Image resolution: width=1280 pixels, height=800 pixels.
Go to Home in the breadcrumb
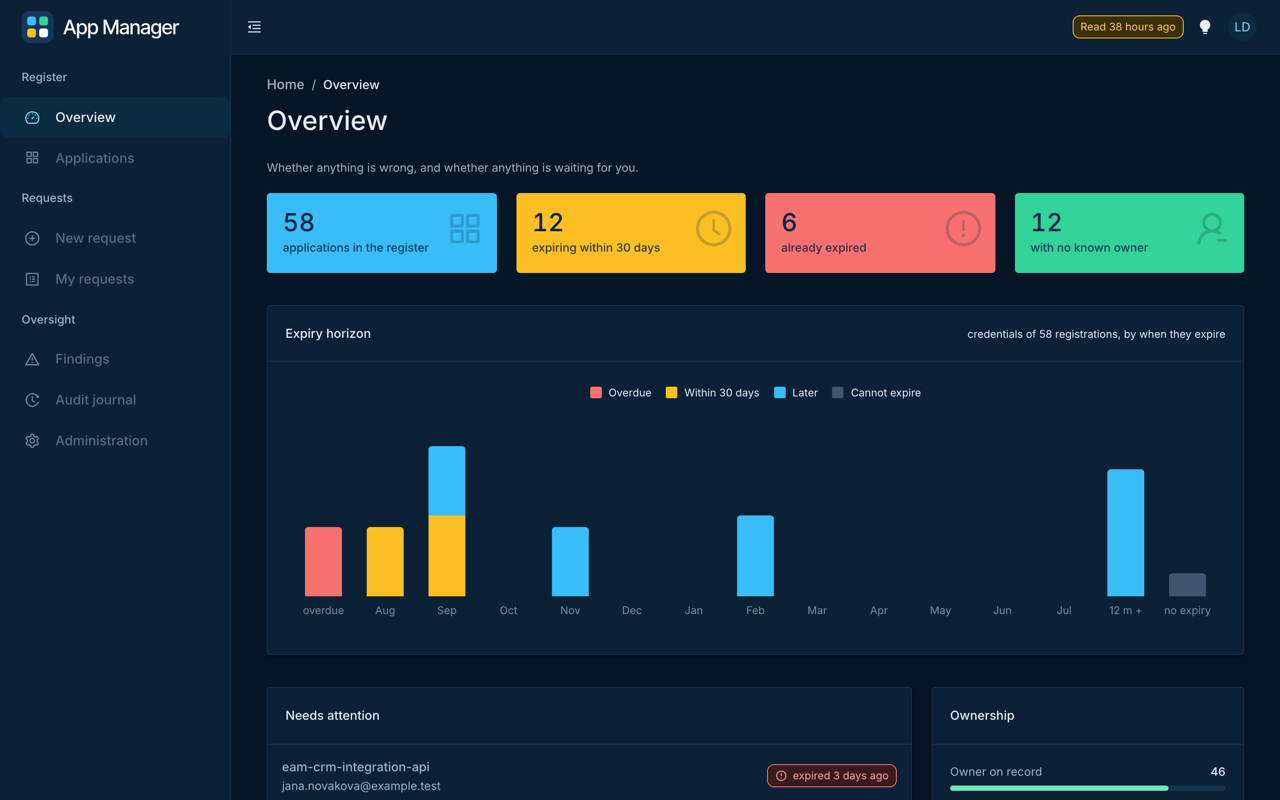pos(285,85)
